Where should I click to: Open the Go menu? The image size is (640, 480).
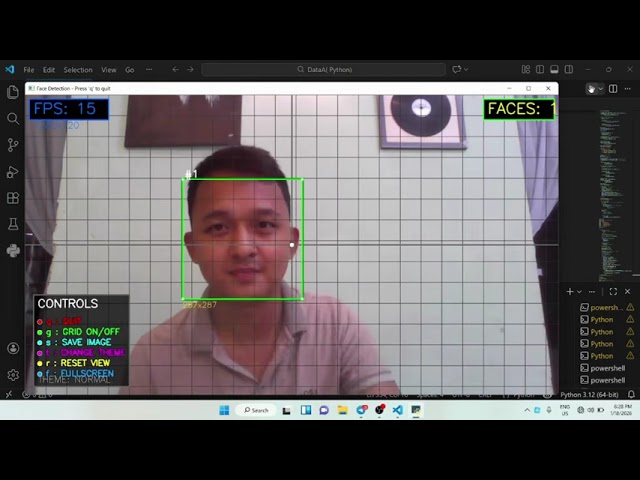(130, 70)
